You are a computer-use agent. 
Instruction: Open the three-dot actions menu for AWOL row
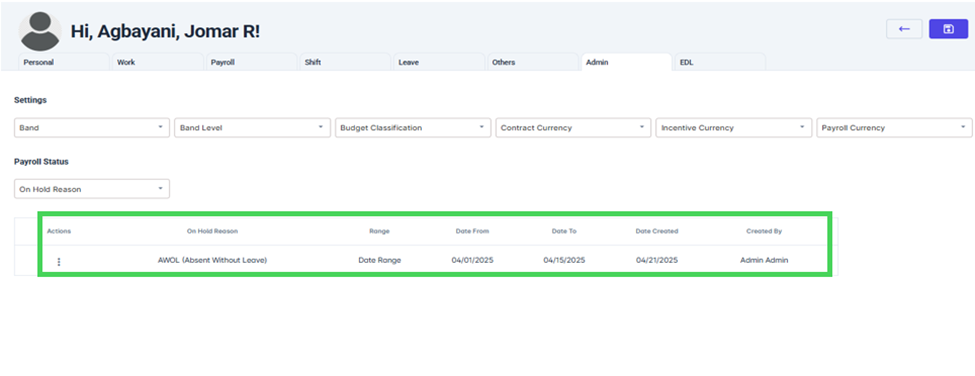59,262
